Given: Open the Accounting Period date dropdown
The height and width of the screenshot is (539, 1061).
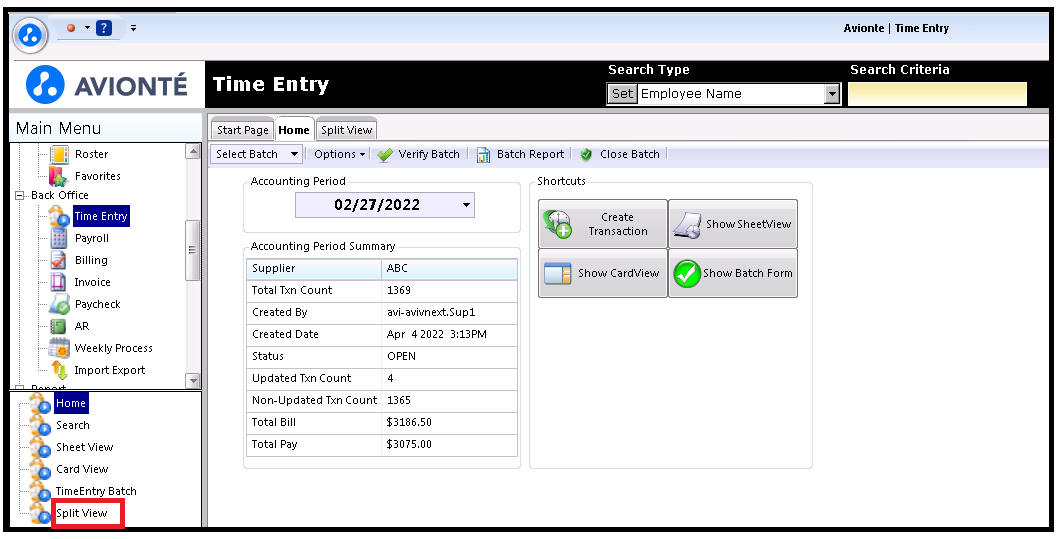Looking at the screenshot, I should (466, 205).
